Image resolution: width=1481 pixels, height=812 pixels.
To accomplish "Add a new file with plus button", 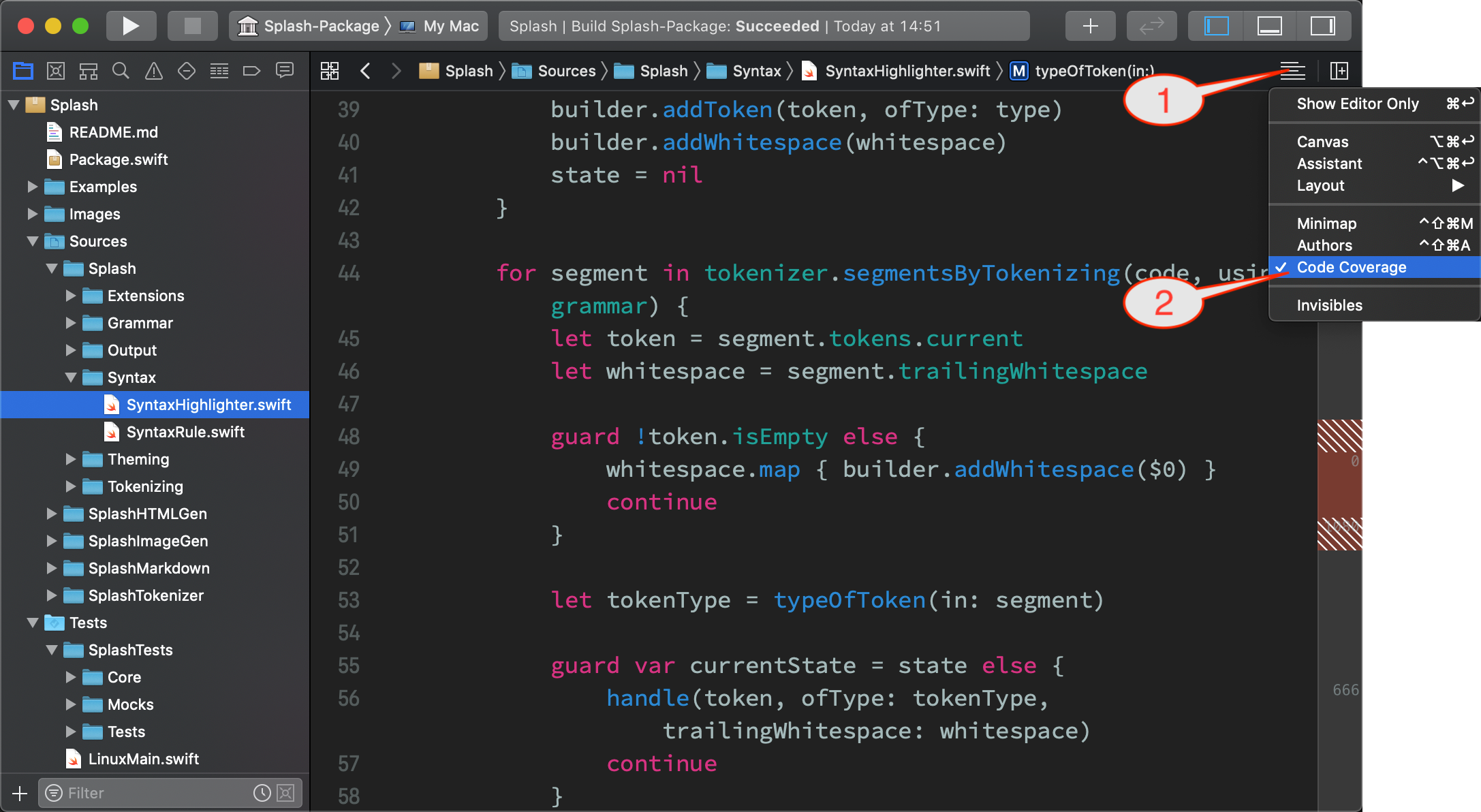I will pyautogui.click(x=20, y=793).
